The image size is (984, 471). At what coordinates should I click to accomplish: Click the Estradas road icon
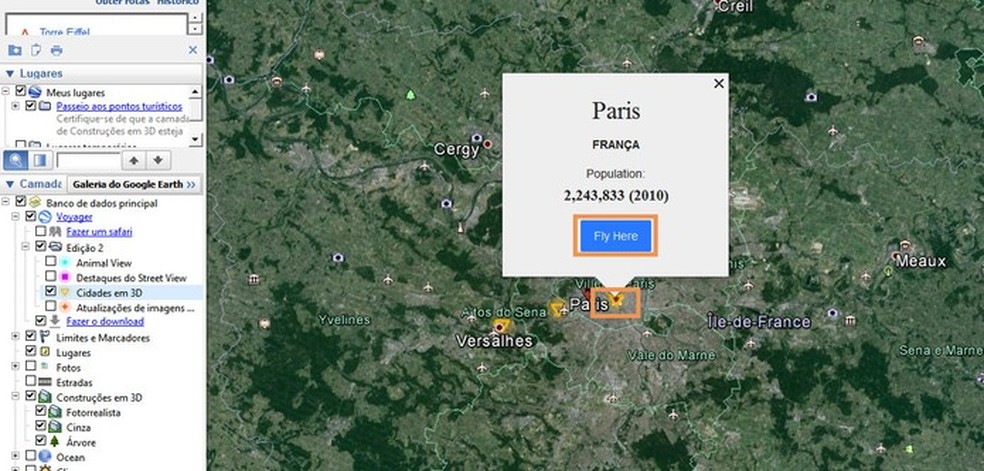point(45,382)
